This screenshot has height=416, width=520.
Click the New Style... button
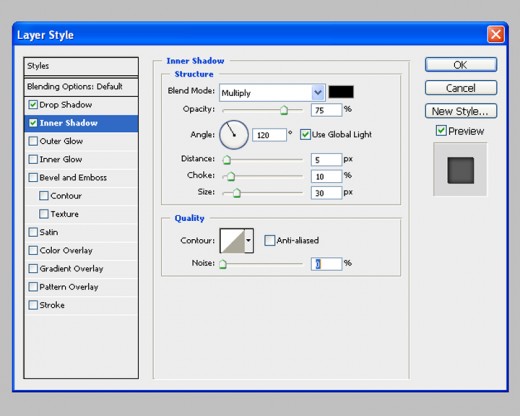pos(461,111)
